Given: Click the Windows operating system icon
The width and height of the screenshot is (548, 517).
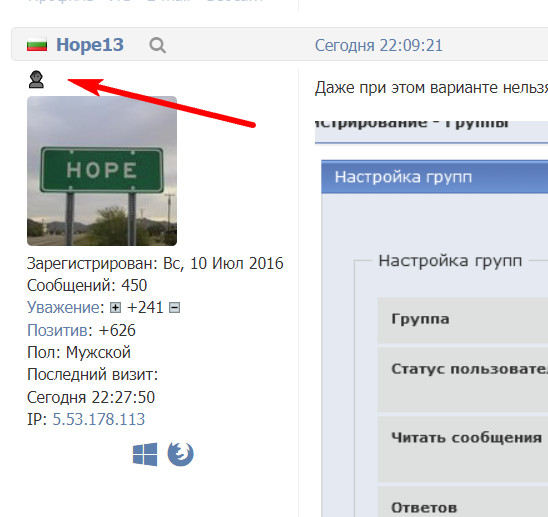Looking at the screenshot, I should 145,454.
